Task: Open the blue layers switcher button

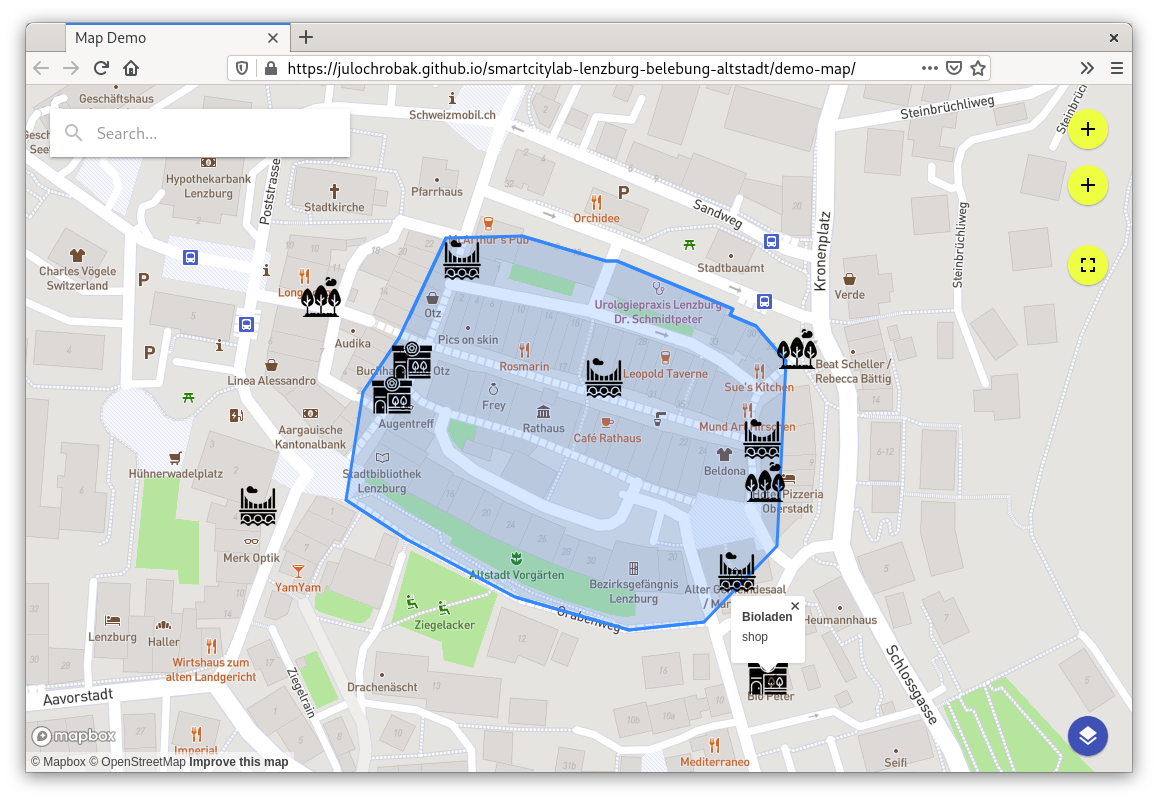Action: click(x=1088, y=736)
